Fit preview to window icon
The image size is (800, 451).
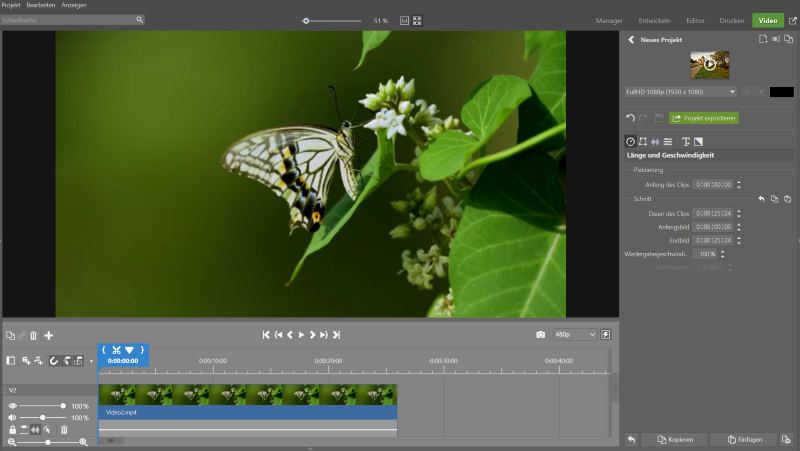pyautogui.click(x=417, y=20)
